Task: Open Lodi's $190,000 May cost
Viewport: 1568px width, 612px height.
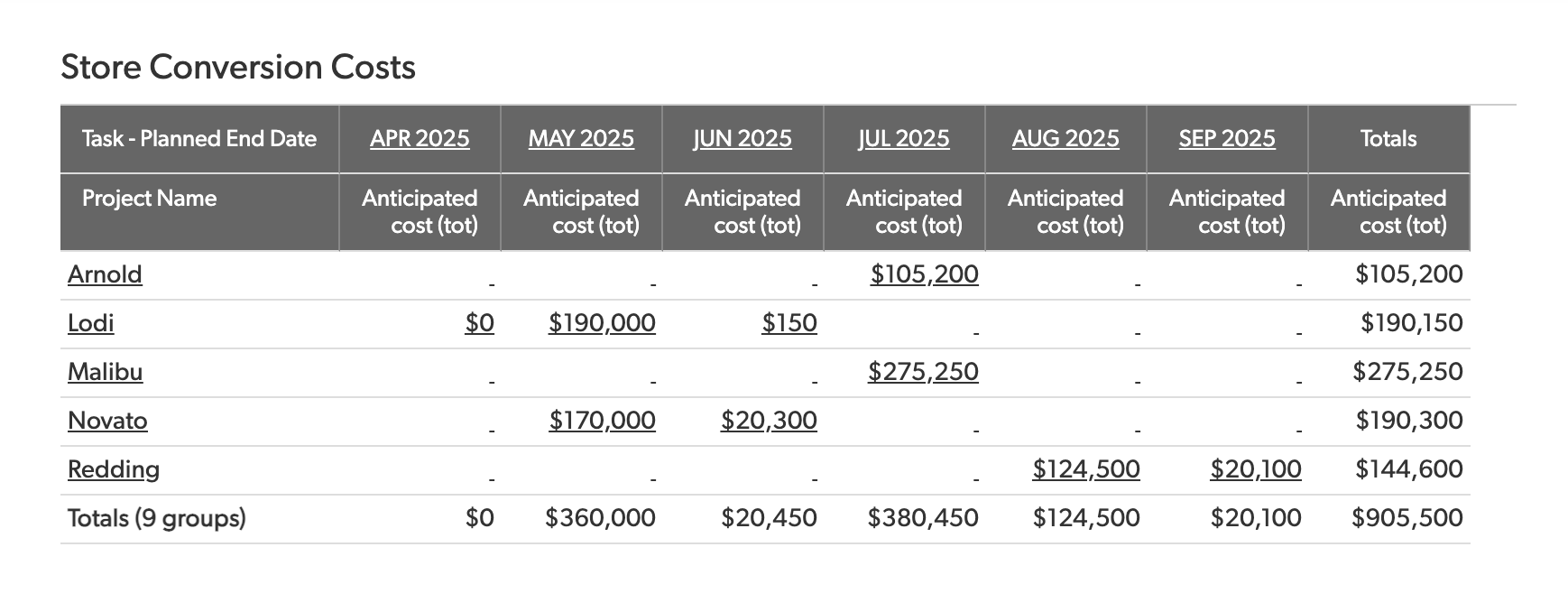Action: 602,323
